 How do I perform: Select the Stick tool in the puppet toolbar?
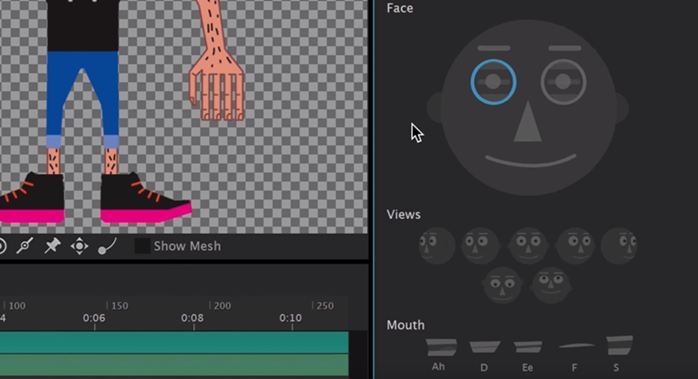(24, 246)
